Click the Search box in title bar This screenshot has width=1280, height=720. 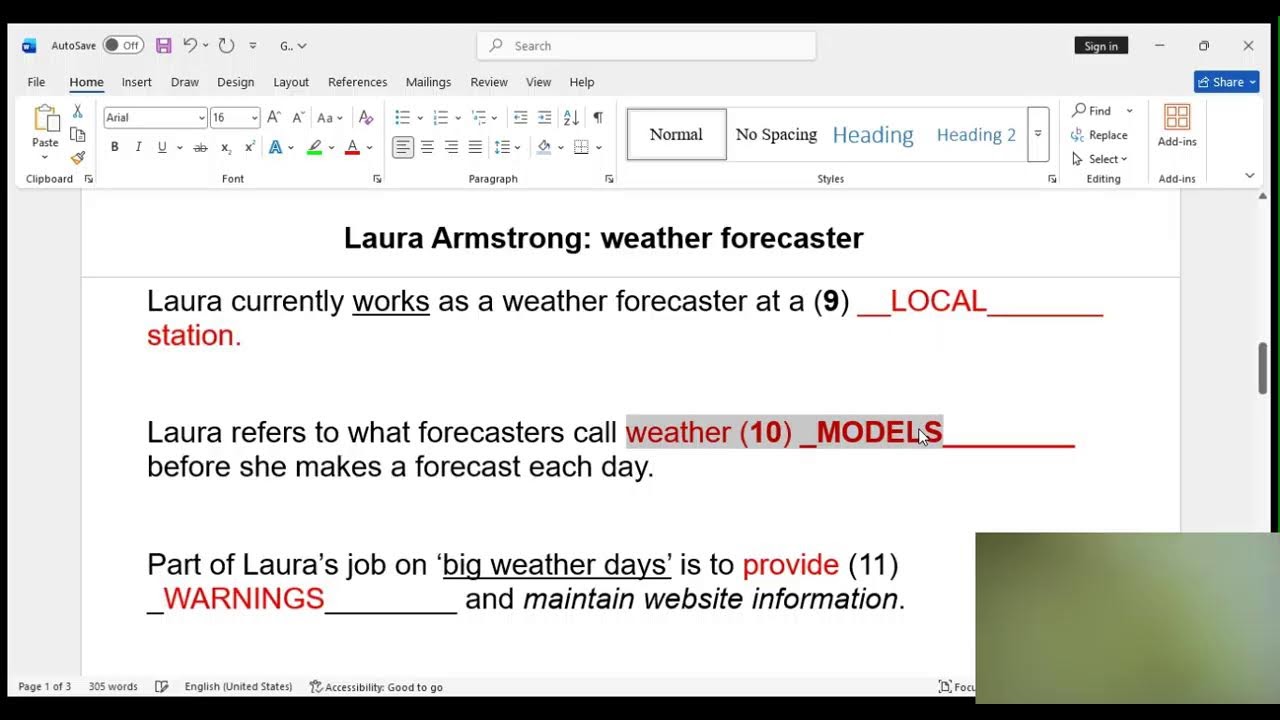click(647, 46)
